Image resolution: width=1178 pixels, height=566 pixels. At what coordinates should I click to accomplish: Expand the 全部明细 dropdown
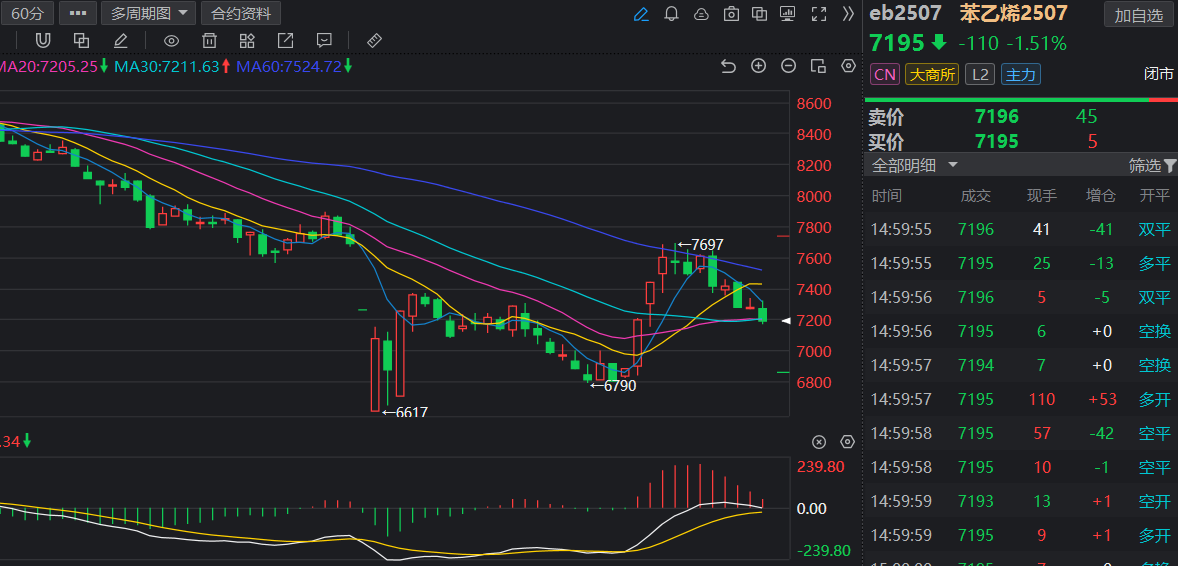coord(914,165)
